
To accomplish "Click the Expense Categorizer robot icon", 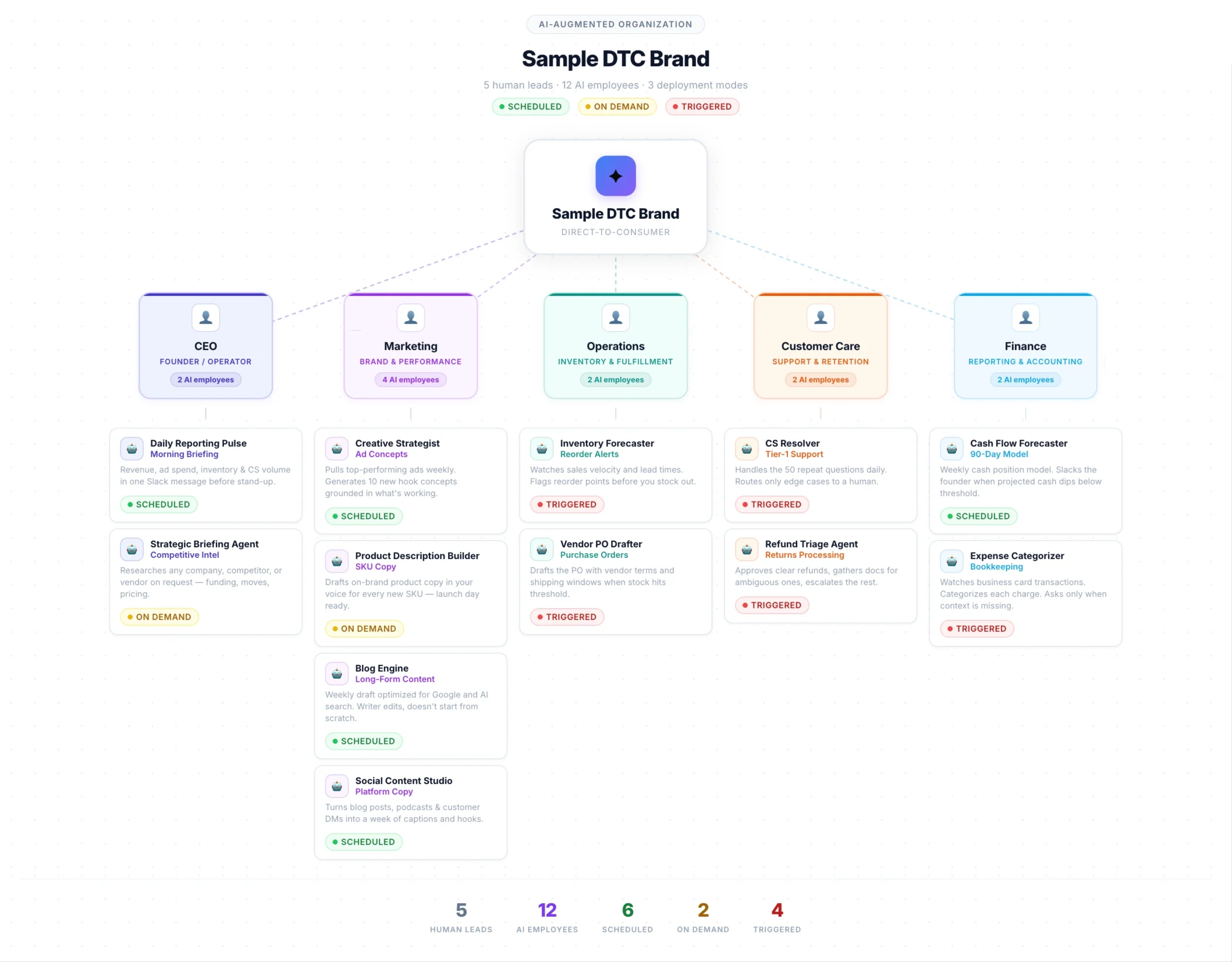I will 952,561.
